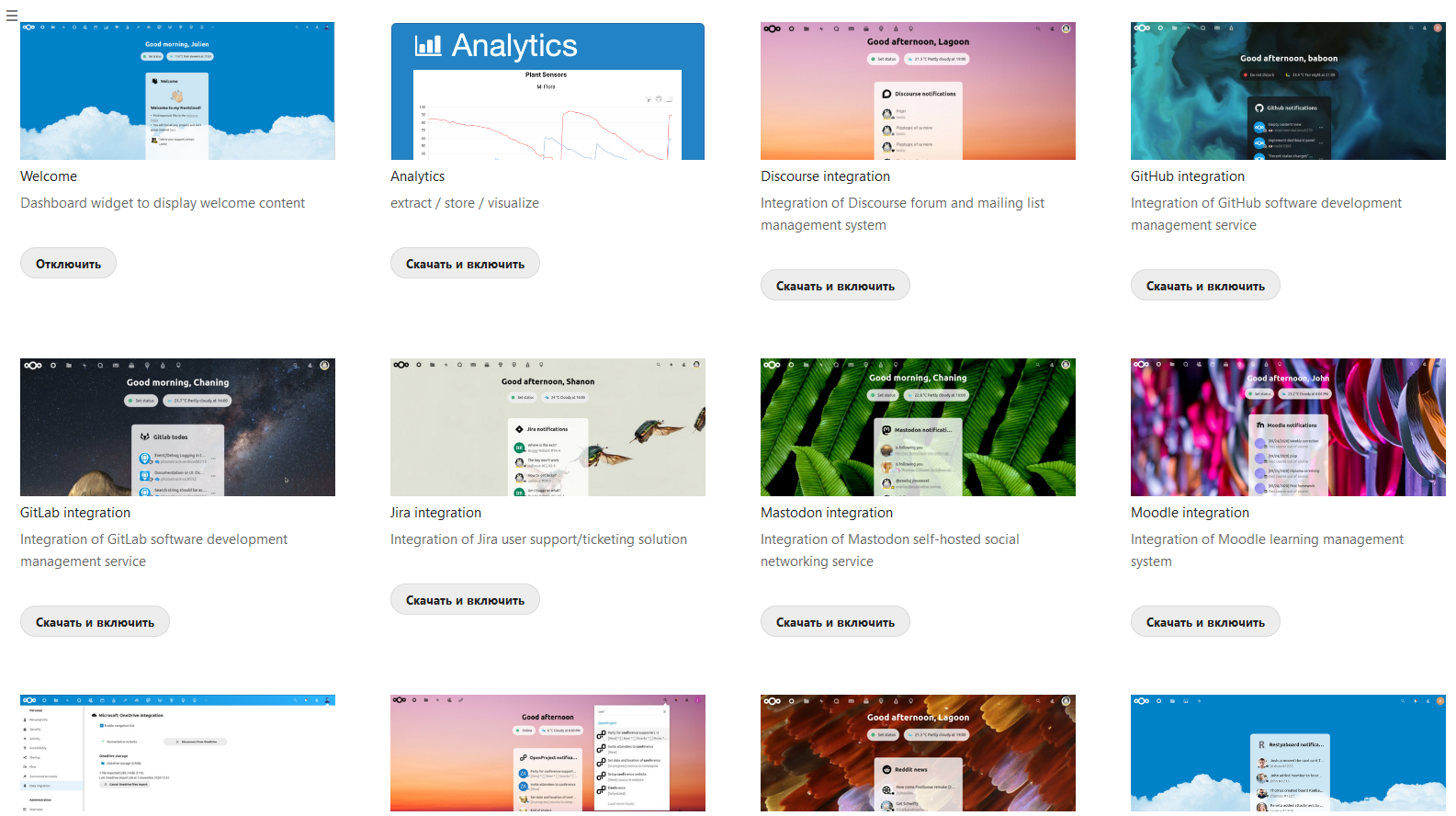The height and width of the screenshot is (816, 1456).
Task: Open the Welcome app screenshot thumbnail
Action: [x=177, y=91]
